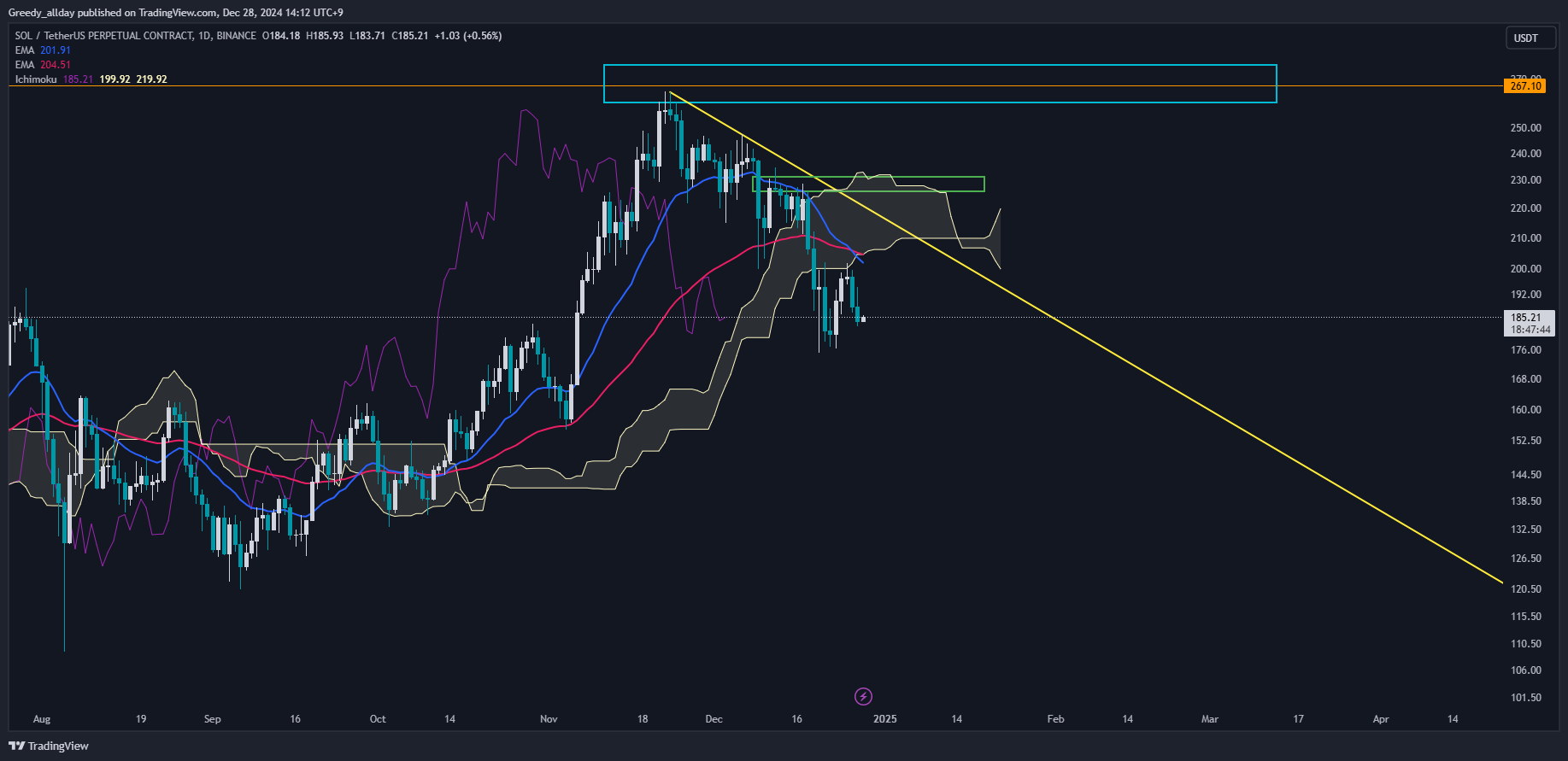Click the 200.00 price axis label
The height and width of the screenshot is (761, 1568).
pos(1526,269)
